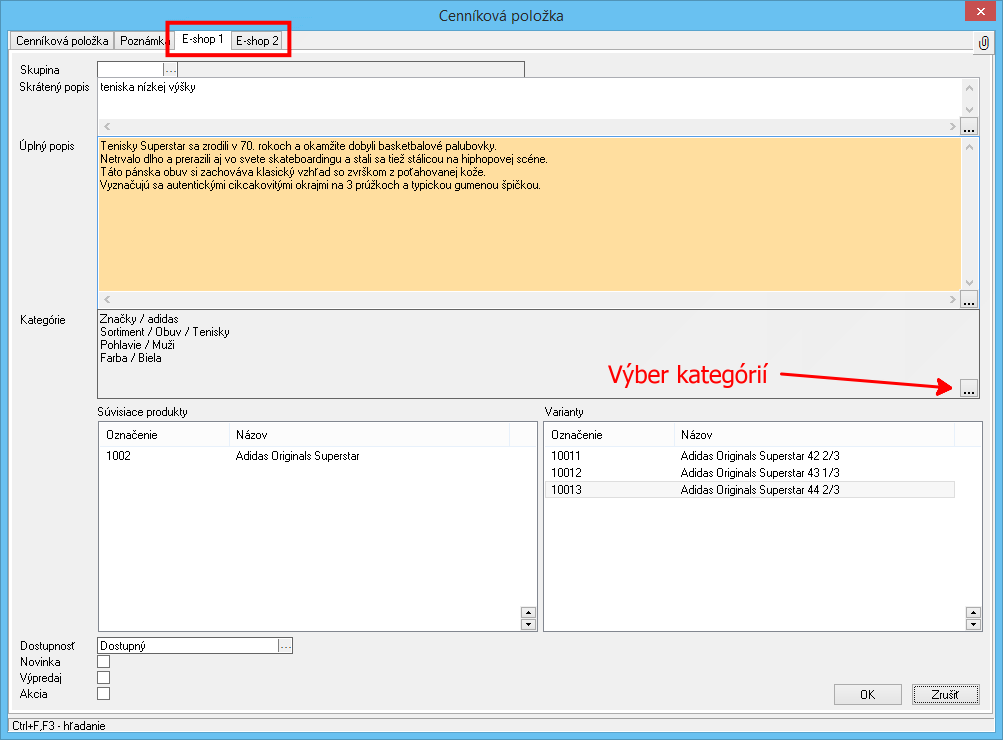Screen dimensions: 1003x740
Task: Move related product down with arrow
Action: (529, 625)
